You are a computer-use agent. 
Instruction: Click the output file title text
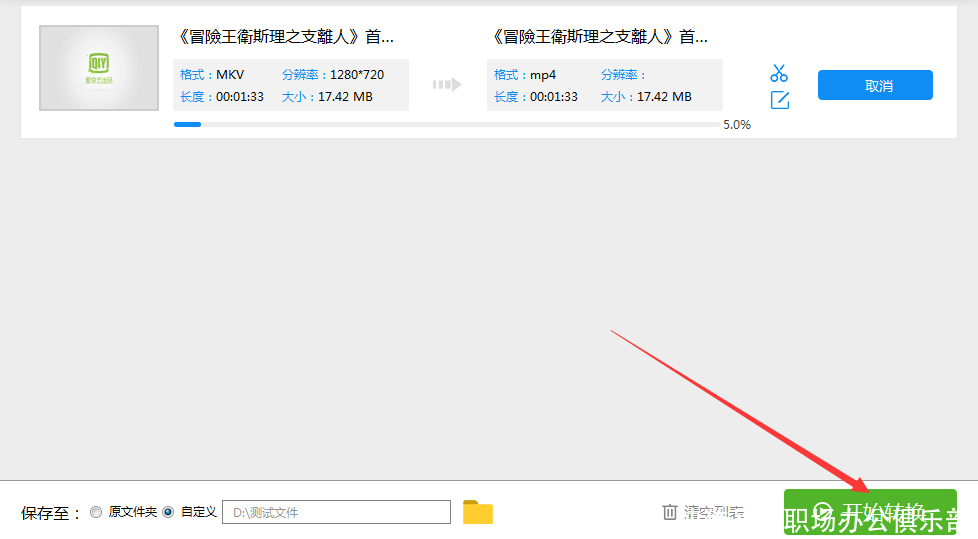pos(599,37)
